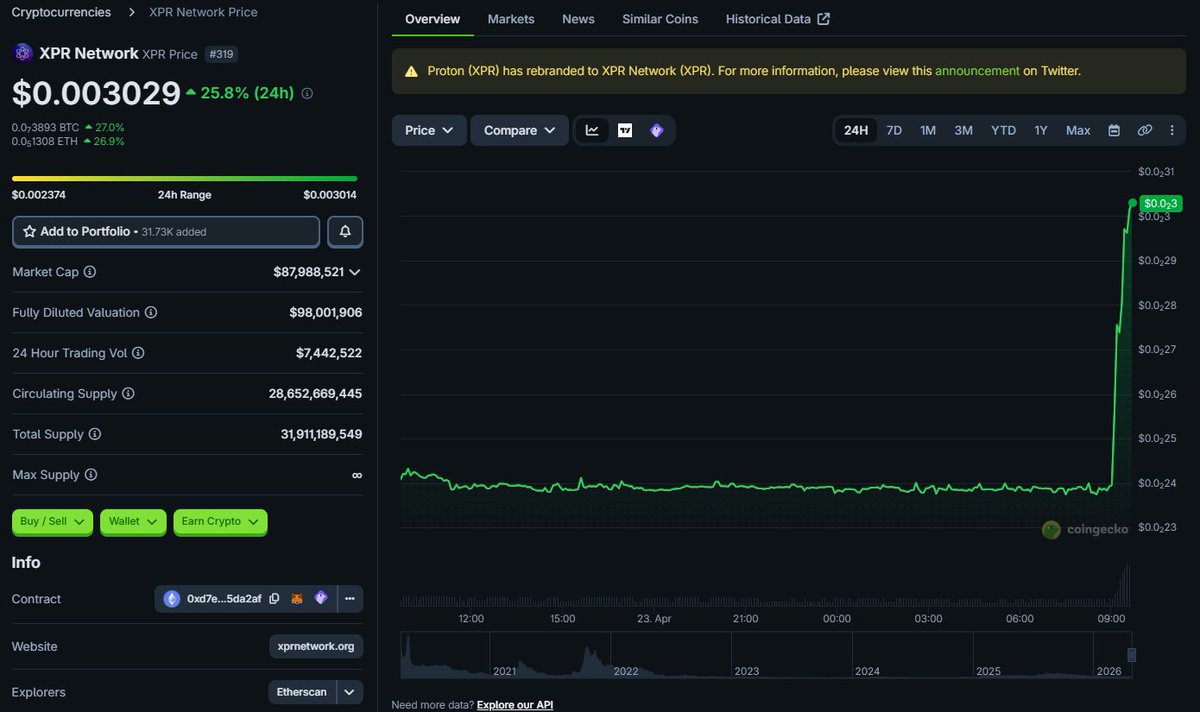Switch to the Markets tab
Screen dimensions: 1200x712
tap(511, 19)
